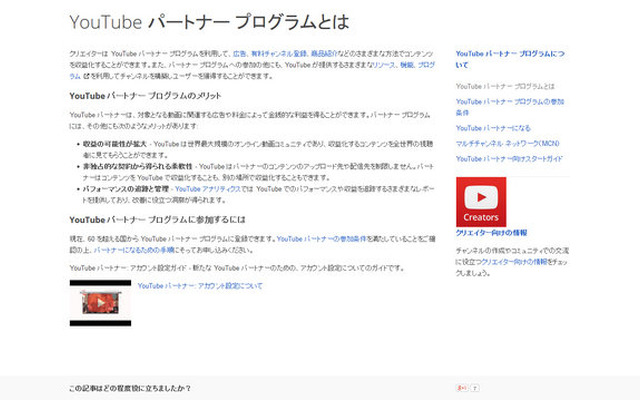This screenshot has height=400, width=640.
Task: Open sidebar YouTube パートナー プログラムの参加条件
Action: tap(510, 107)
